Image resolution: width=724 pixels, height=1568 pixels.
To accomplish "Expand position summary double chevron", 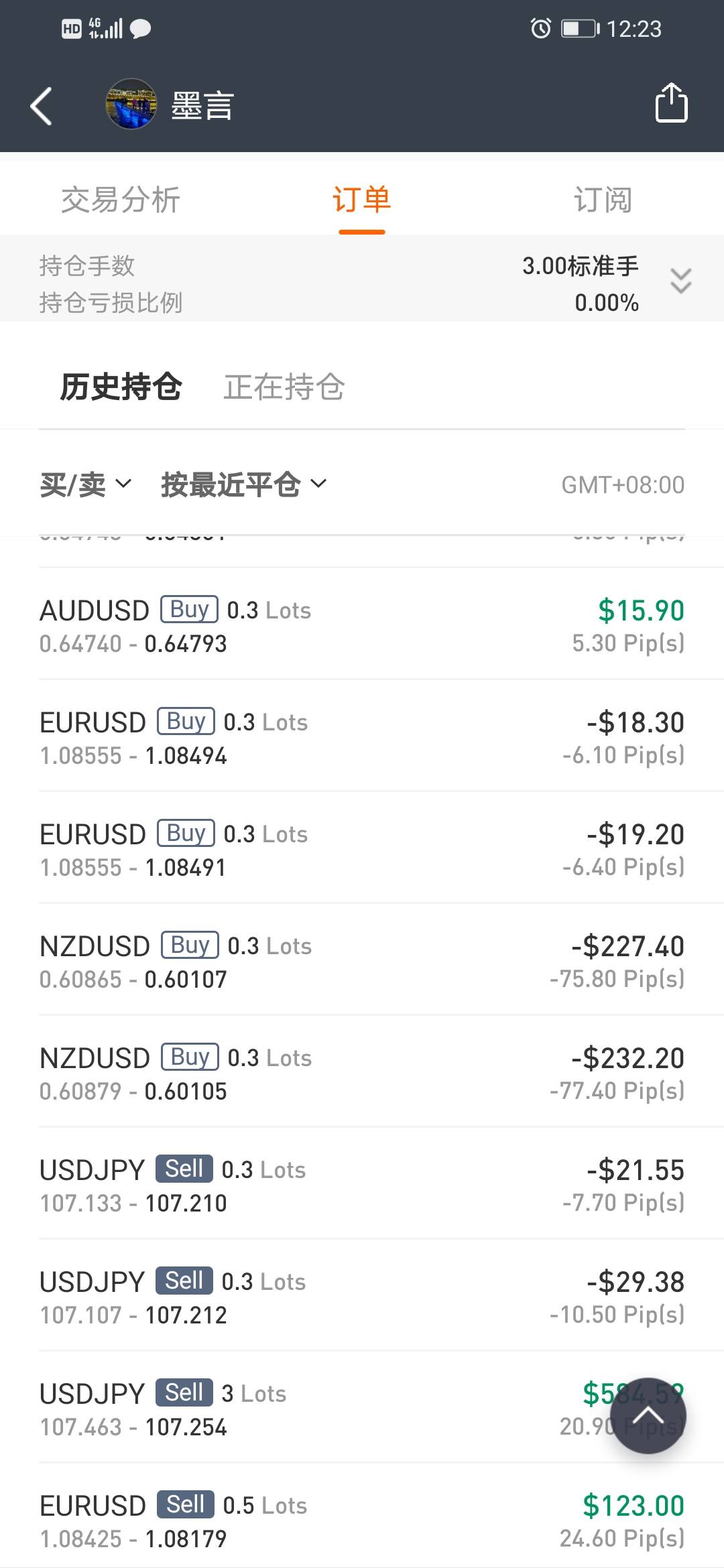I will click(x=680, y=281).
